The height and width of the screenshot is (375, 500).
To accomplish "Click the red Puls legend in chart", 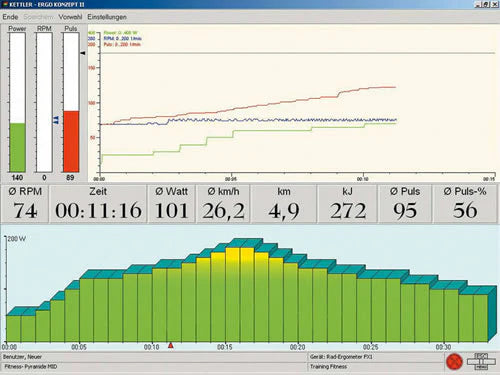I will [x=122, y=44].
